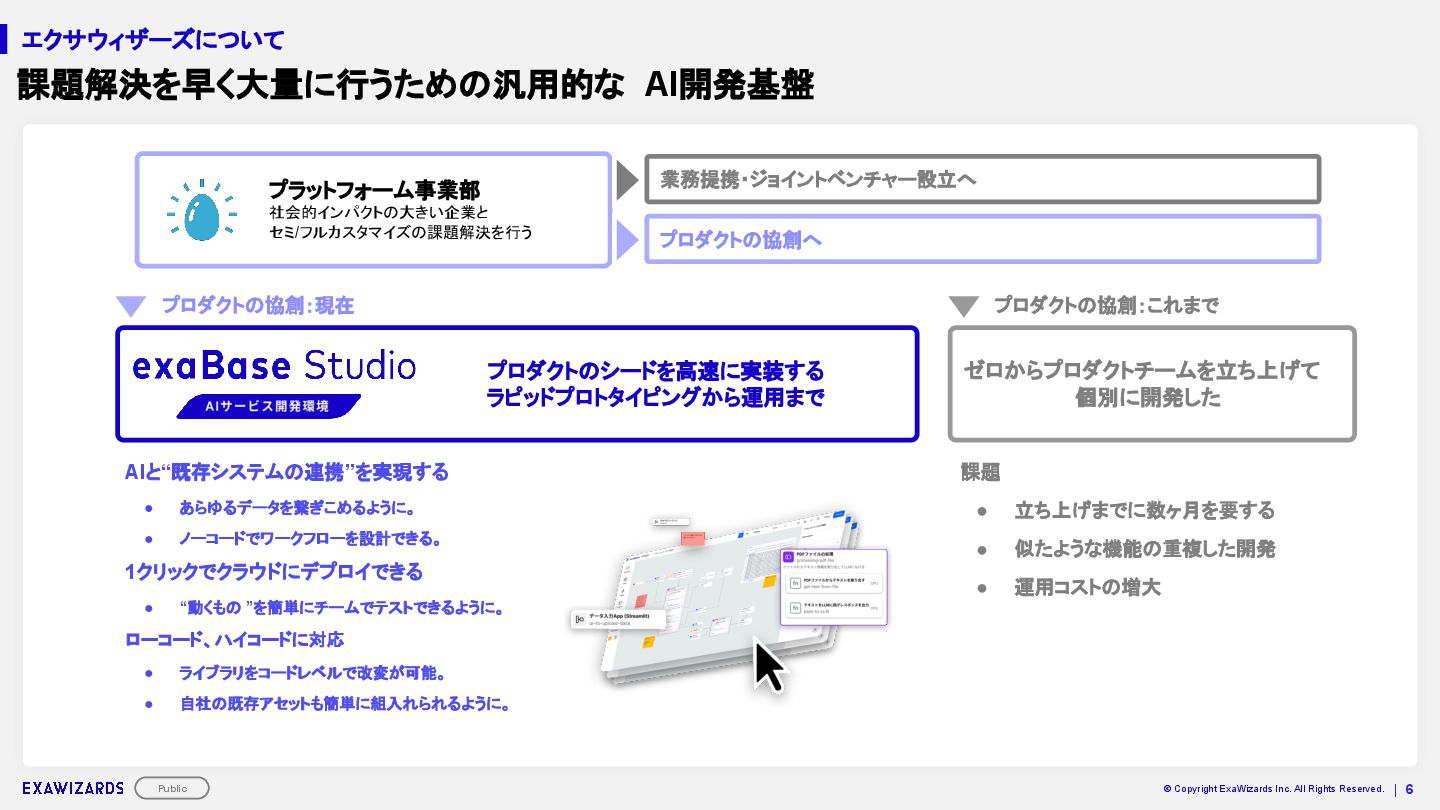Click heading AIと“既存システムの連携”を実現する
This screenshot has width=1440, height=810.
287,471
